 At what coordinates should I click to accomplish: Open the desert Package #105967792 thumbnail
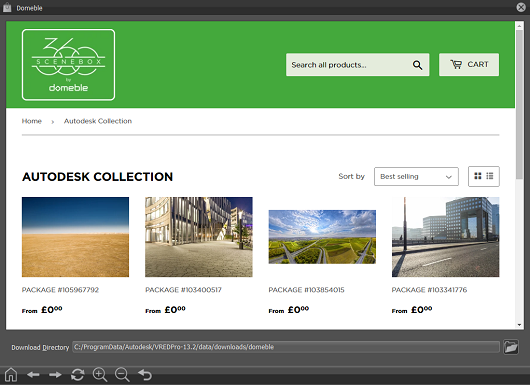point(75,237)
